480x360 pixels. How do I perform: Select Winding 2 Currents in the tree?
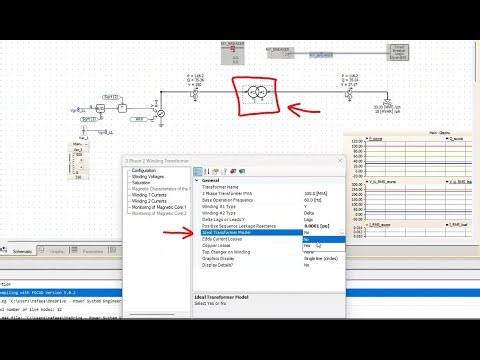[149, 201]
